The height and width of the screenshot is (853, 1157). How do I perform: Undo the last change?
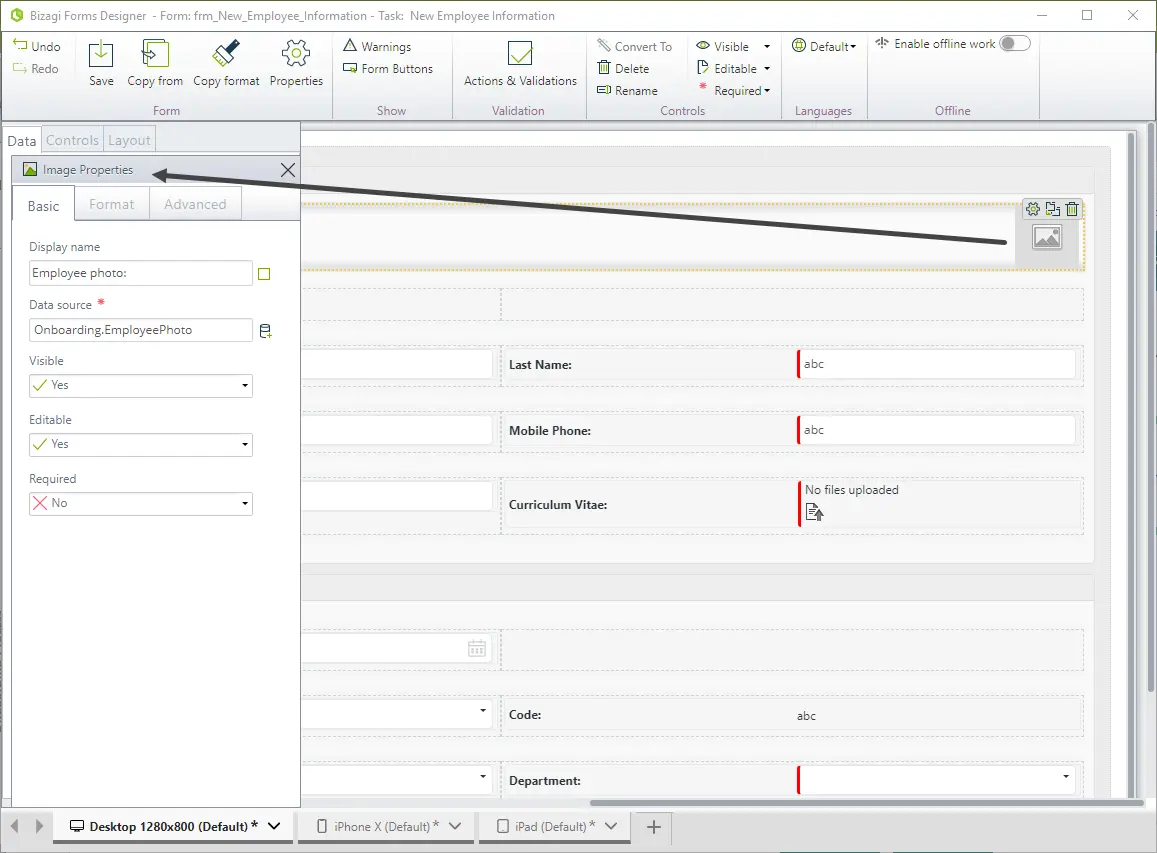click(37, 46)
